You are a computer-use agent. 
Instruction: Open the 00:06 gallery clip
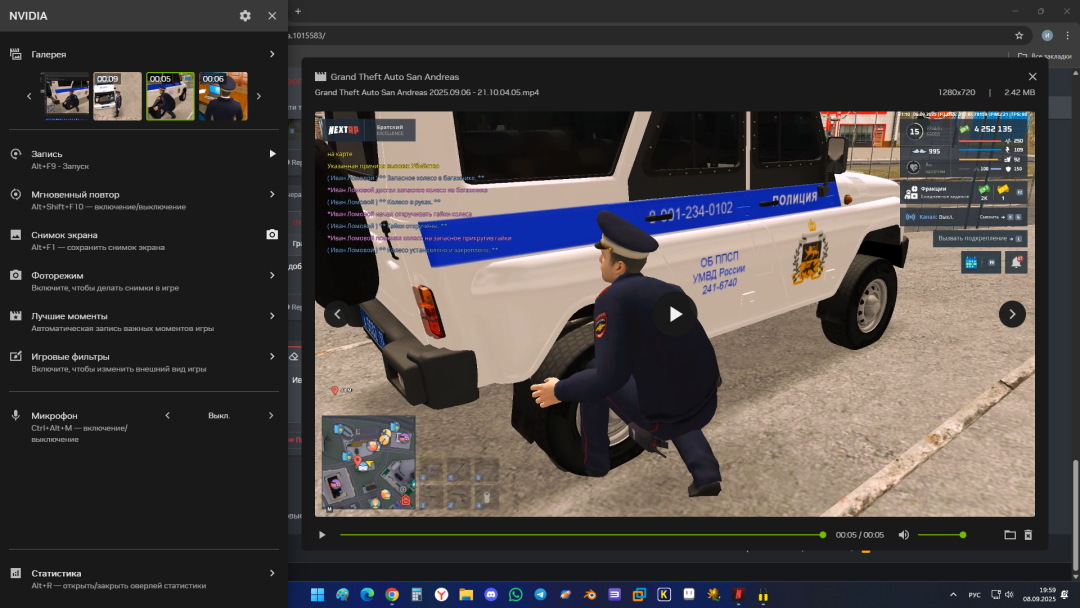(223, 96)
